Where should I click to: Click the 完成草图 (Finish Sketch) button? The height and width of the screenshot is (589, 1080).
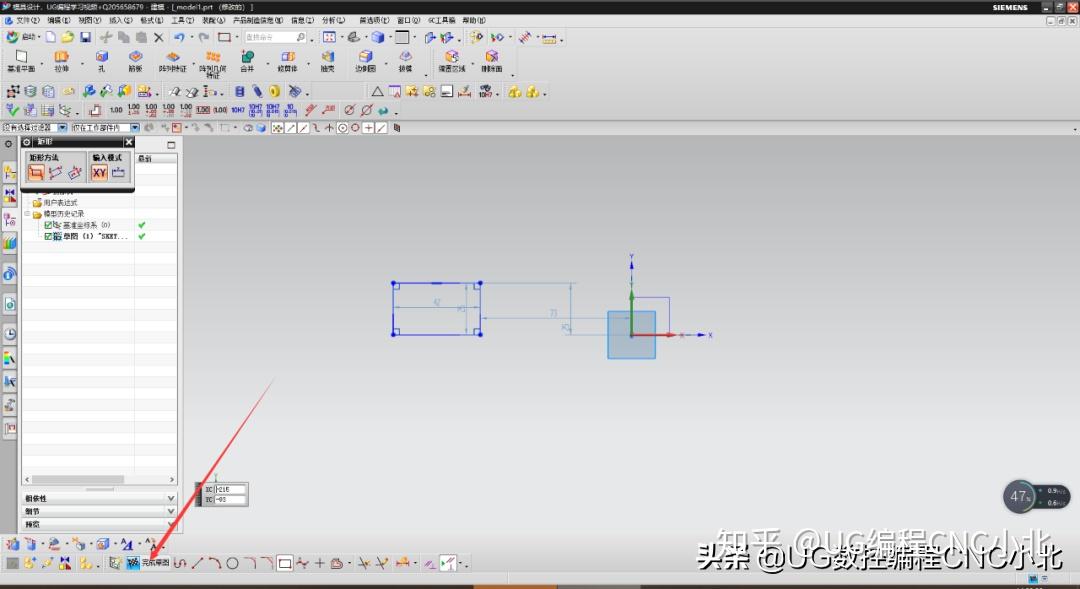coord(147,562)
